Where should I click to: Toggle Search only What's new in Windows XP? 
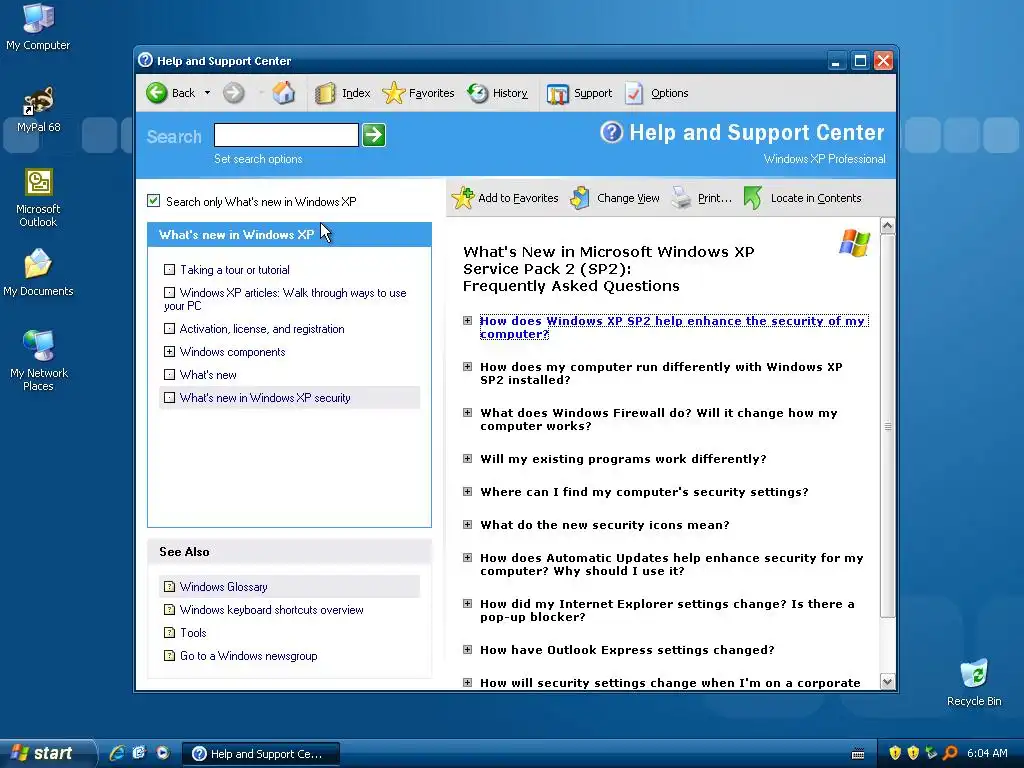[x=153, y=200]
